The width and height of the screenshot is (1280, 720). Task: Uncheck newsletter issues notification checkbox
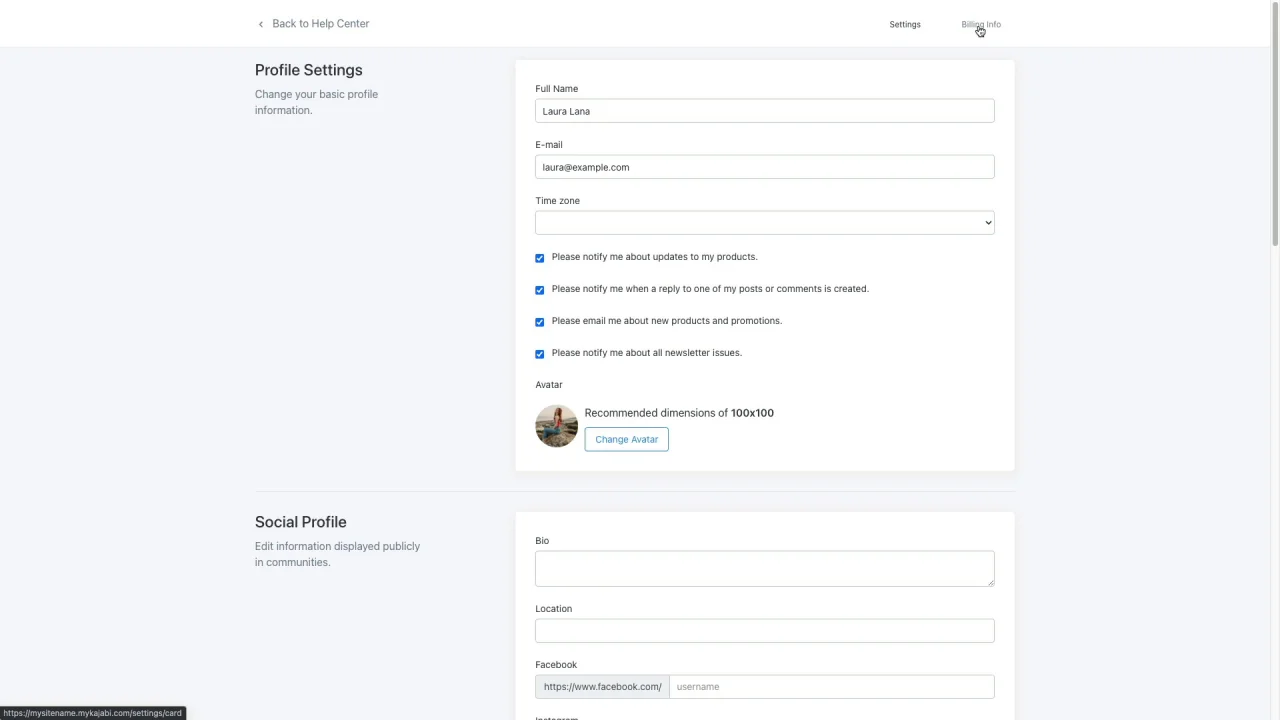coord(540,354)
